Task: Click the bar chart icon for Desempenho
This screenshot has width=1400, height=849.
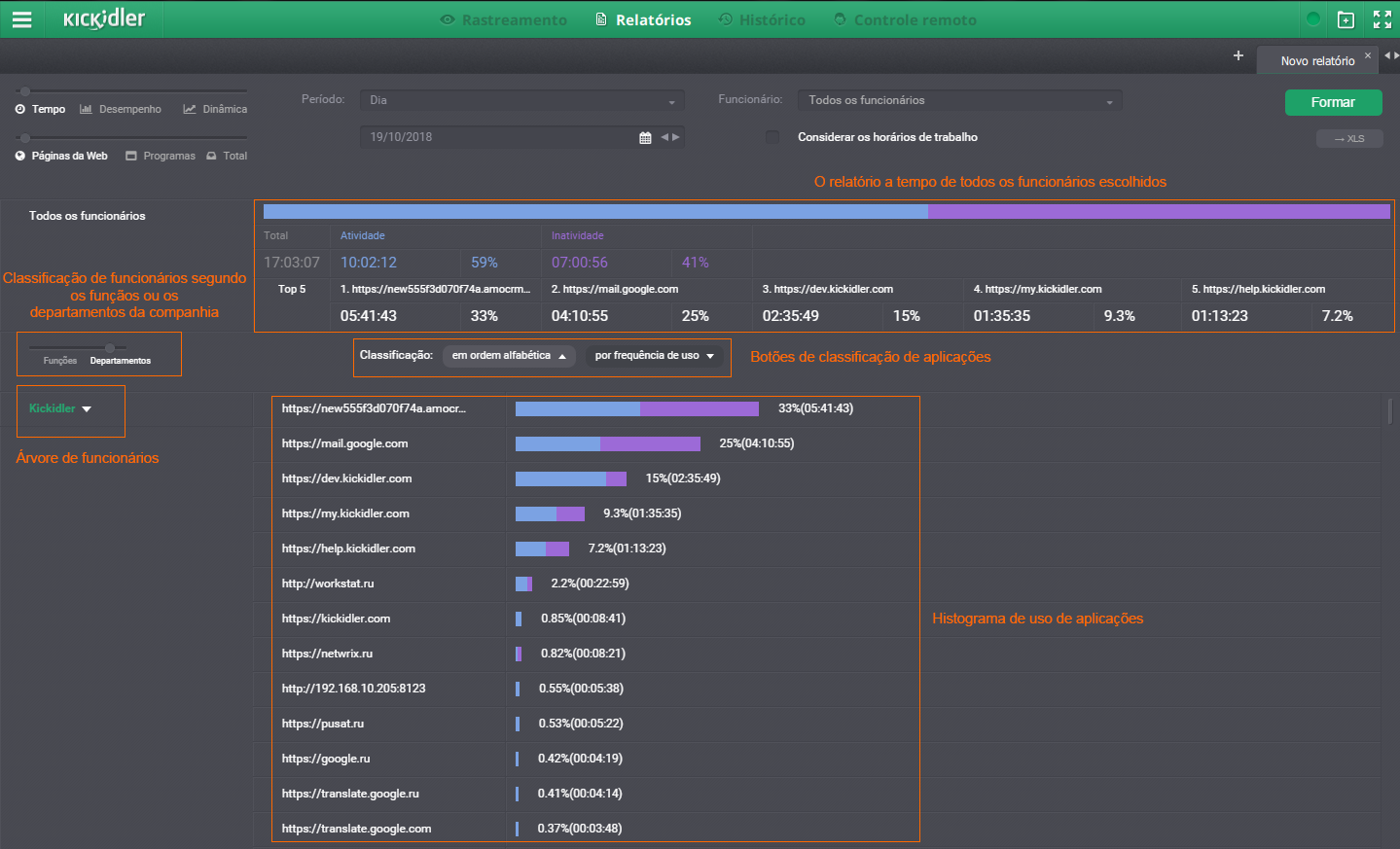Action: coord(86,109)
